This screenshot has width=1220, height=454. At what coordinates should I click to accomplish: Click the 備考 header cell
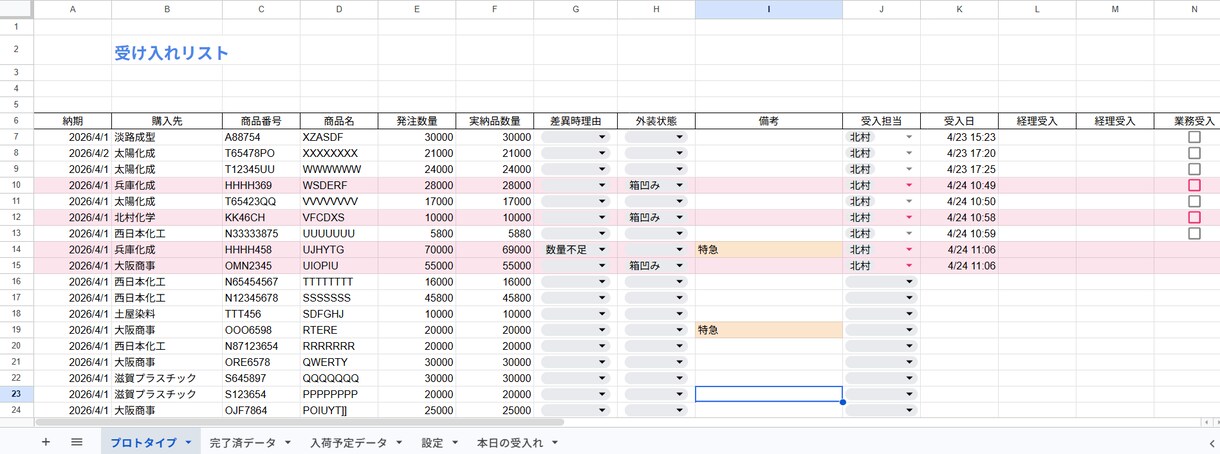[768, 121]
